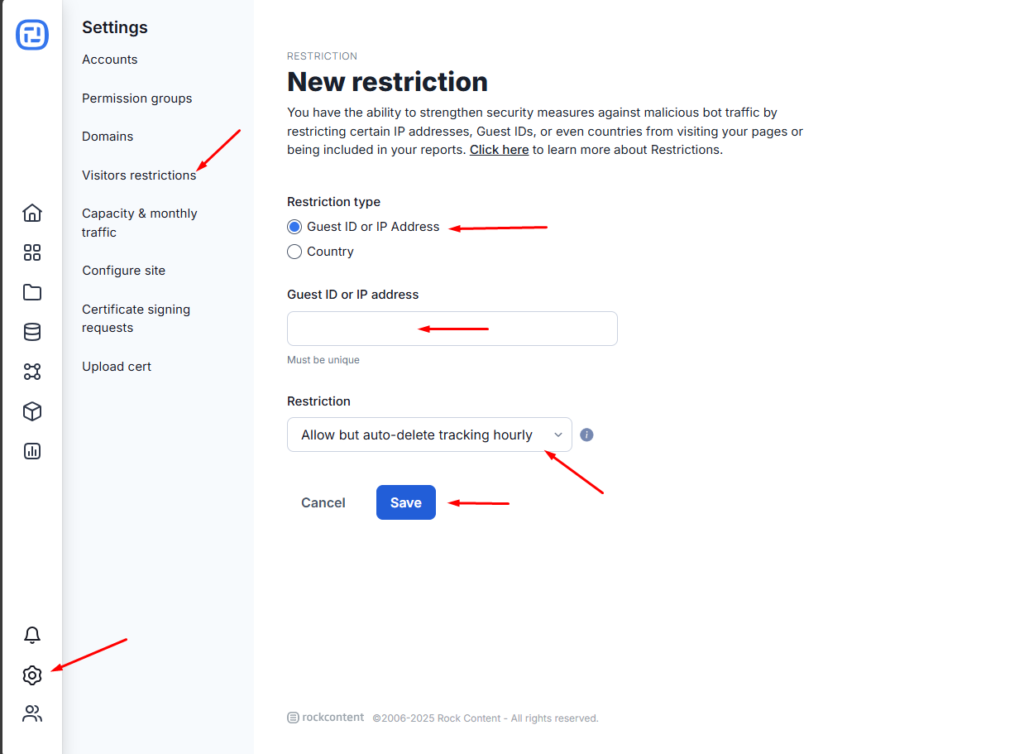
Task: Cancel the new restriction
Action: click(323, 503)
